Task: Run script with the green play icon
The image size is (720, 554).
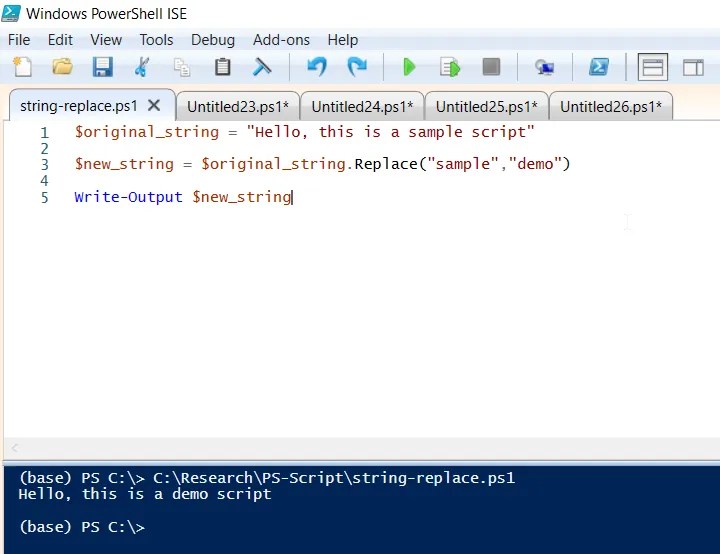Action: [x=409, y=67]
